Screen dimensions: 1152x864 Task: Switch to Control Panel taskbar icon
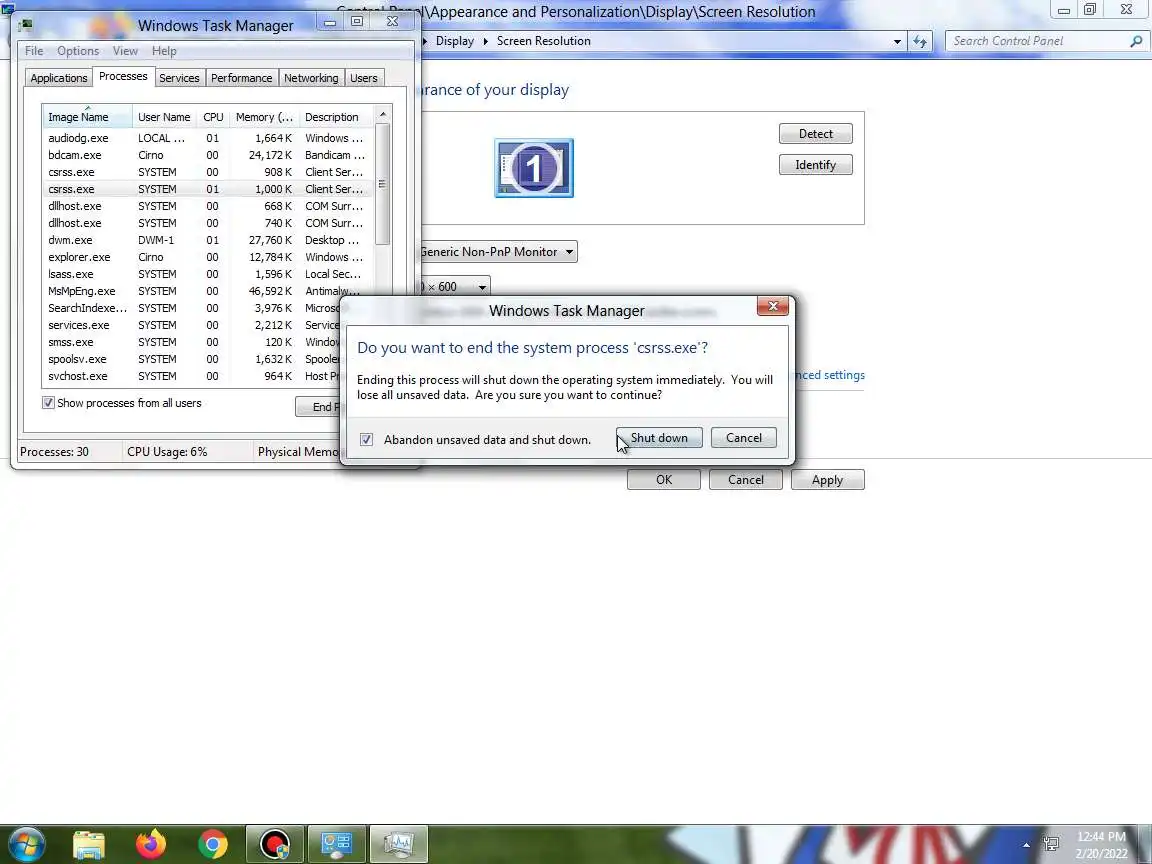336,844
